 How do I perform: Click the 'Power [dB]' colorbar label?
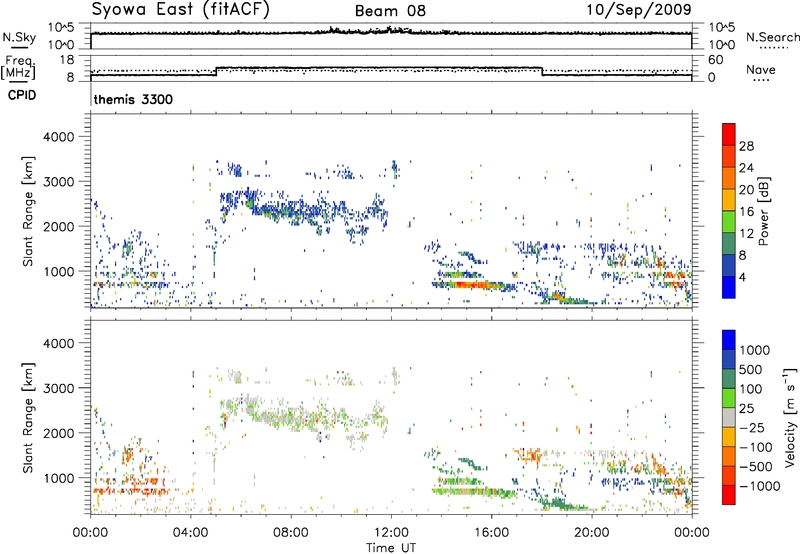(x=763, y=211)
